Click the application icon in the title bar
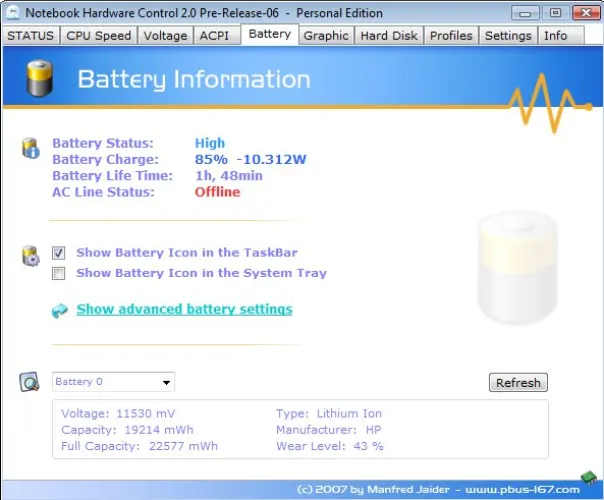Viewport: 604px width, 500px height. point(12,13)
